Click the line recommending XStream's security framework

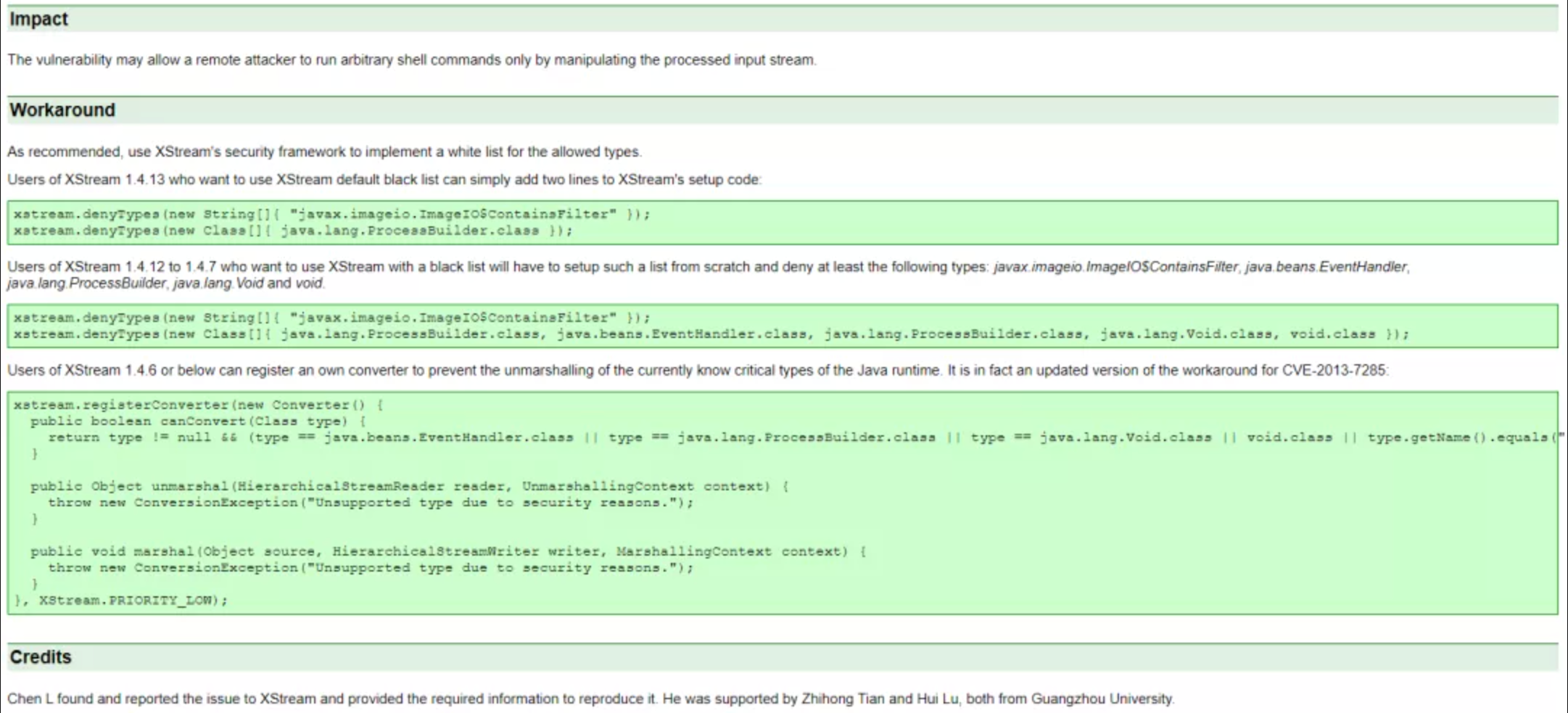click(325, 152)
